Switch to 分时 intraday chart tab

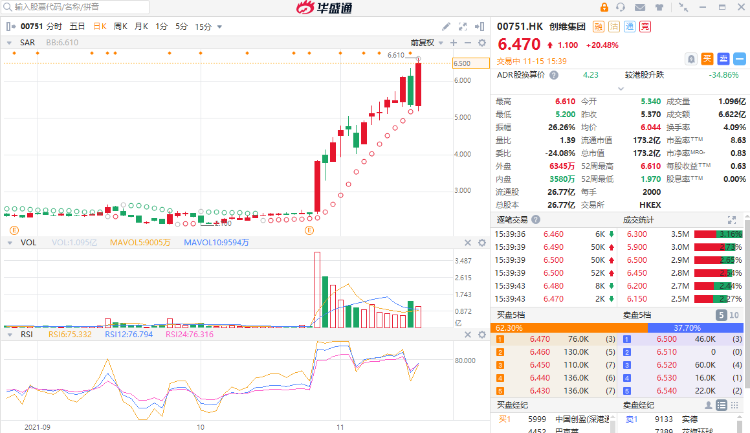[x=54, y=26]
